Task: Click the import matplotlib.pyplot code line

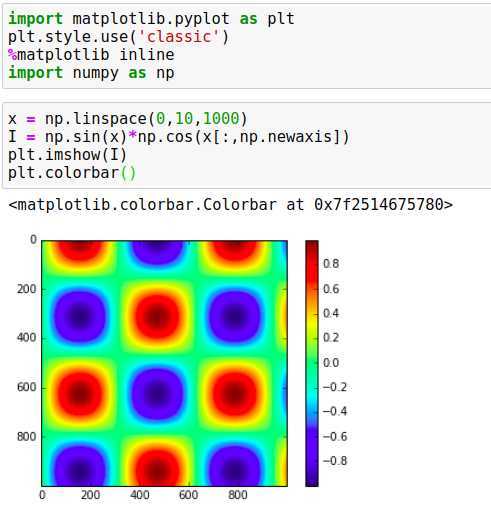Action: [x=151, y=19]
